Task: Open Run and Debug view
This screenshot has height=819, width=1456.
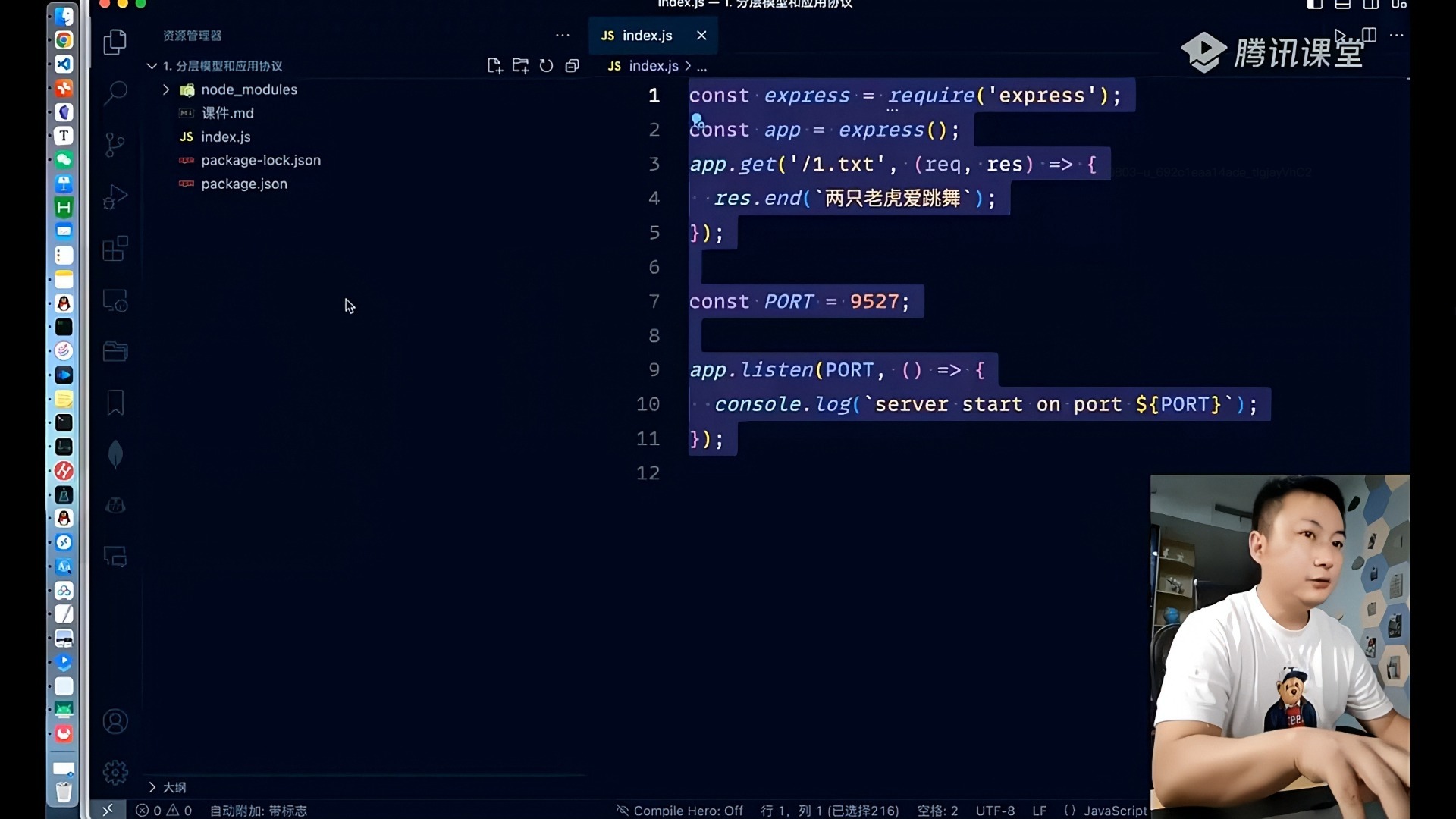Action: pos(115,196)
